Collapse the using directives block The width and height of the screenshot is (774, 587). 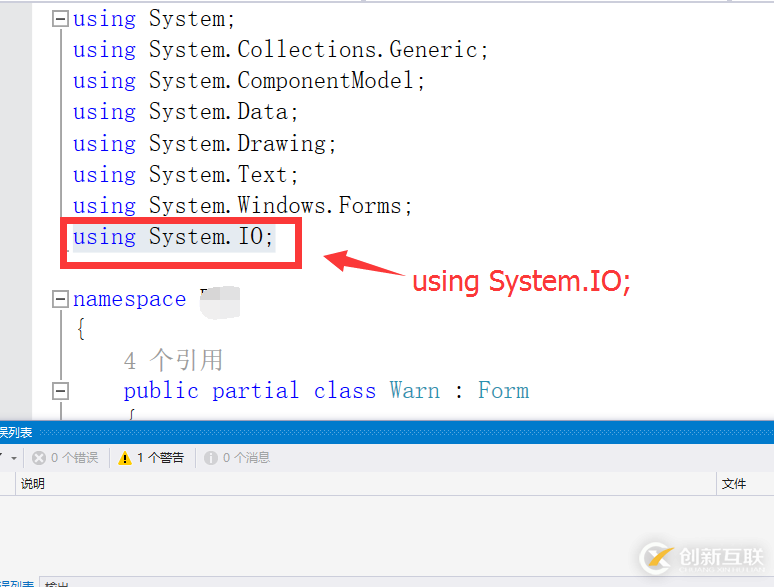[x=60, y=19]
